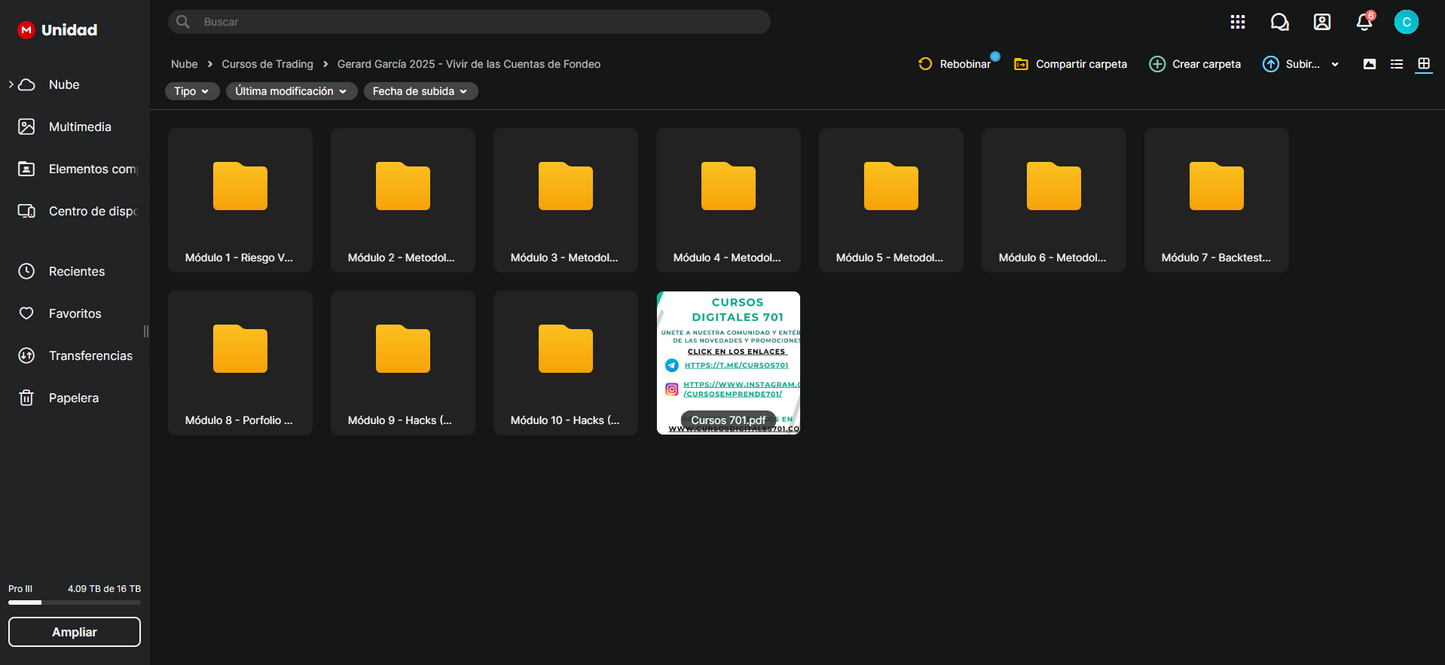The height and width of the screenshot is (665, 1445).
Task: Switch to list view icon
Action: (x=1397, y=64)
